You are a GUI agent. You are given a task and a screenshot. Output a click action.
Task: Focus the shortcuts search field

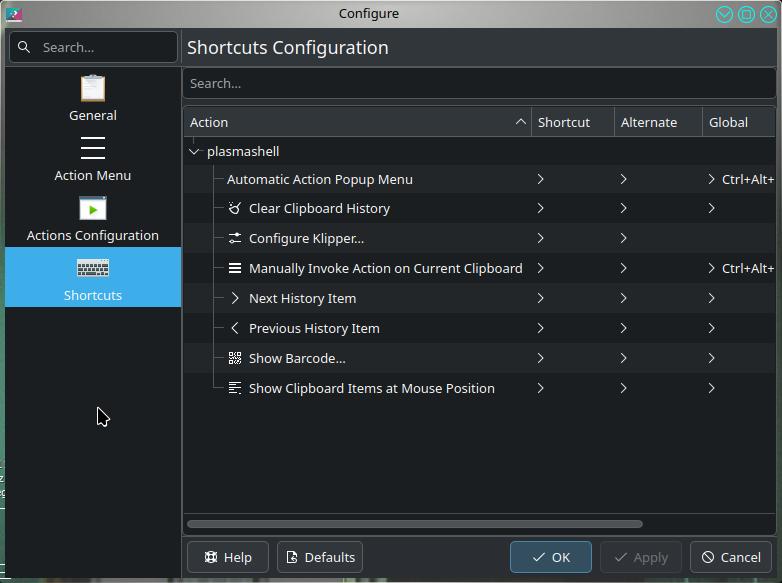click(x=479, y=83)
